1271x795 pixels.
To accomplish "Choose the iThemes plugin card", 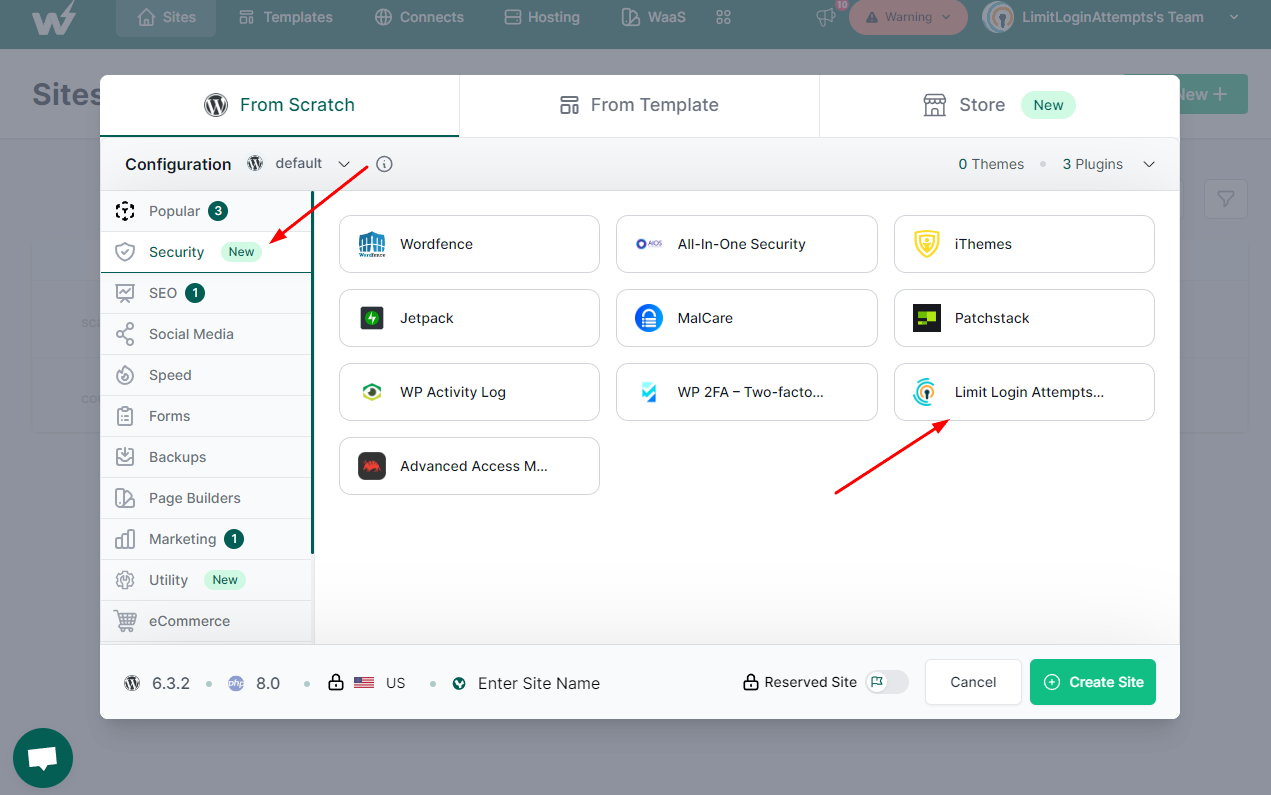I will click(1024, 244).
